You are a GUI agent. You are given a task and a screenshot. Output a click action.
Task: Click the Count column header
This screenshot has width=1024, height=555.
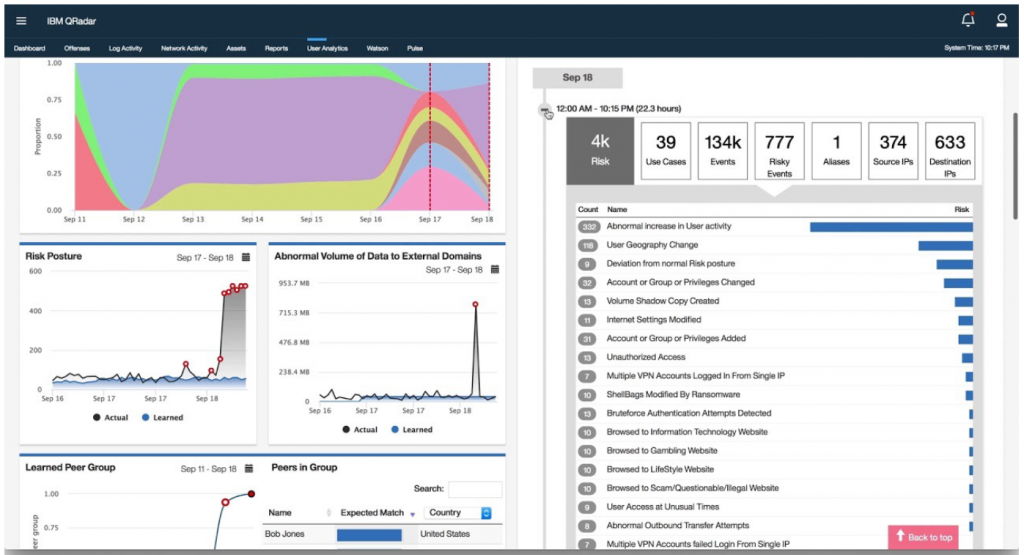point(588,210)
